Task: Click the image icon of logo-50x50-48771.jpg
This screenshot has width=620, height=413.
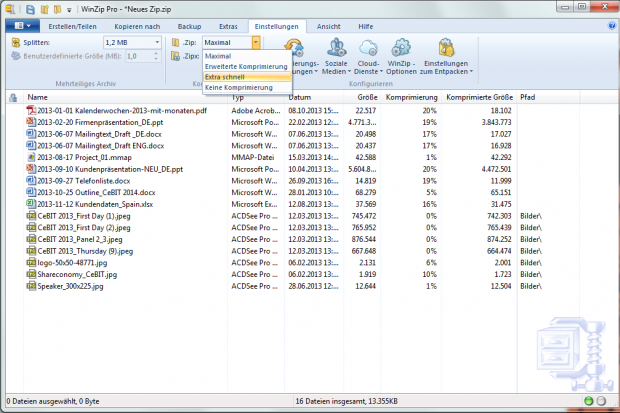Action: 31,262
